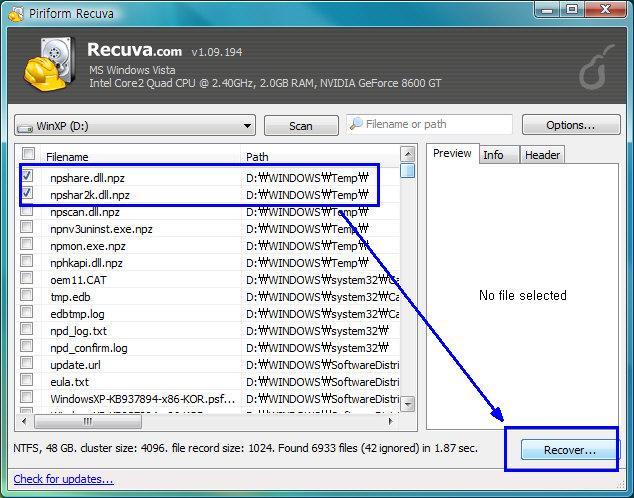Sort by the Filename column header

(141, 156)
